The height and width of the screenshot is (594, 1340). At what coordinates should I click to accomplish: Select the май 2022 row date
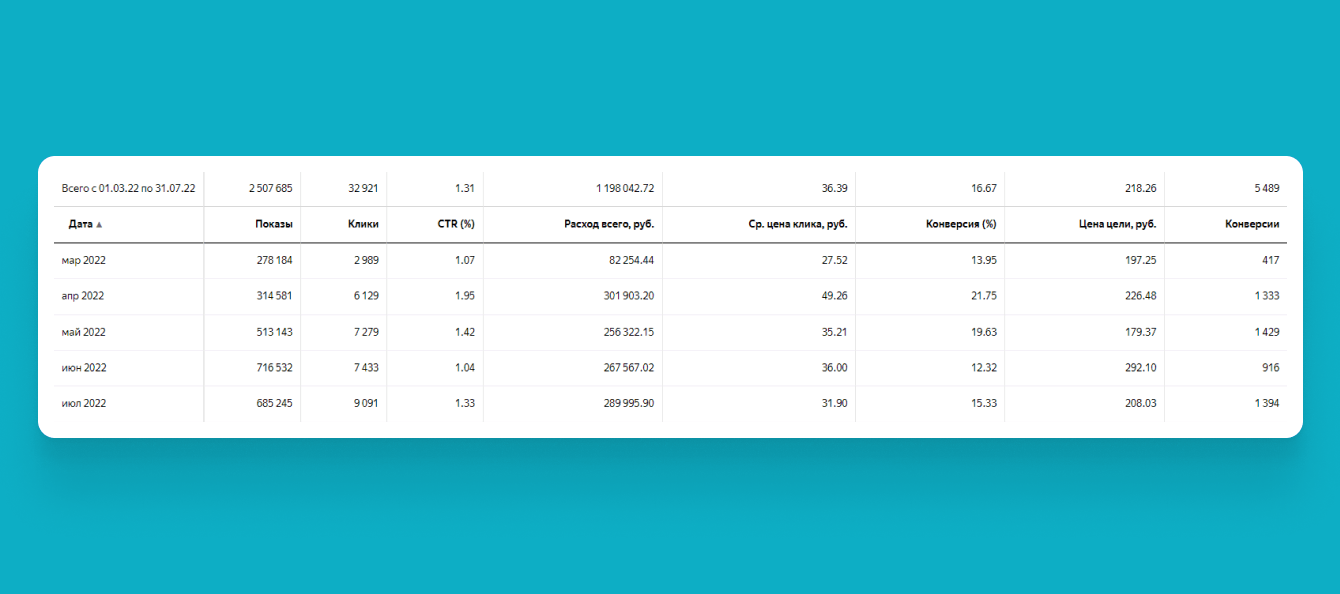(x=84, y=332)
